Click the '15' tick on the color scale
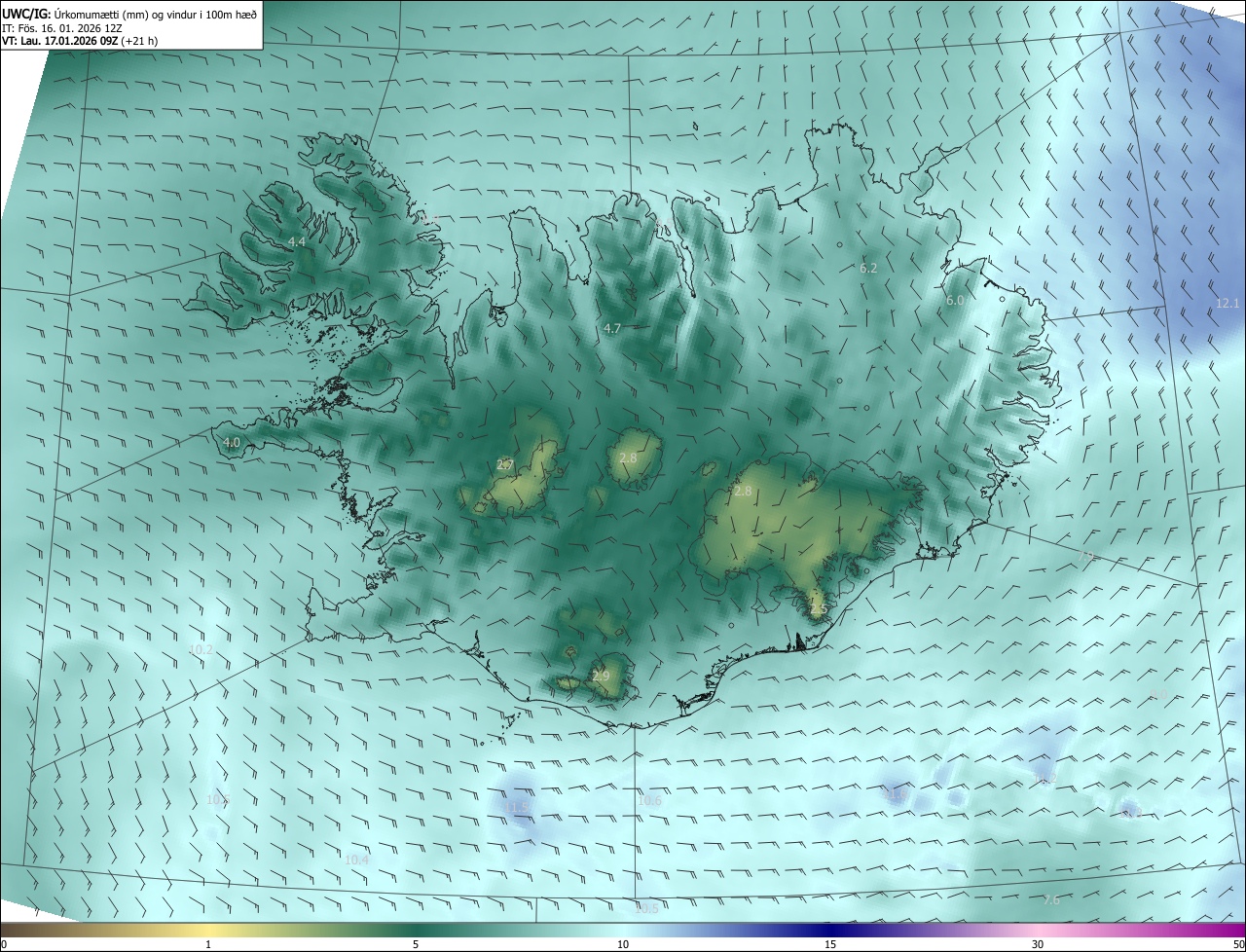The width and height of the screenshot is (1246, 952). tap(830, 944)
